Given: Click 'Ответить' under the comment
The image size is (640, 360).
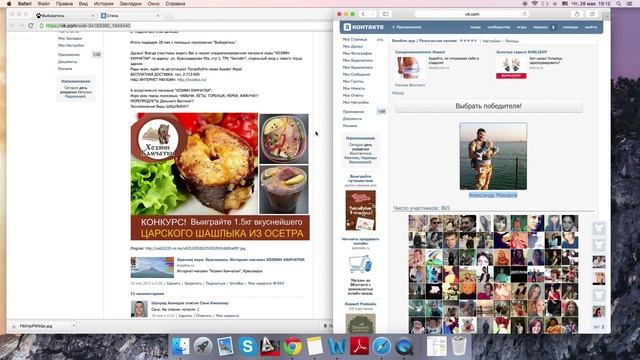Looking at the screenshot, I should coord(204,316).
